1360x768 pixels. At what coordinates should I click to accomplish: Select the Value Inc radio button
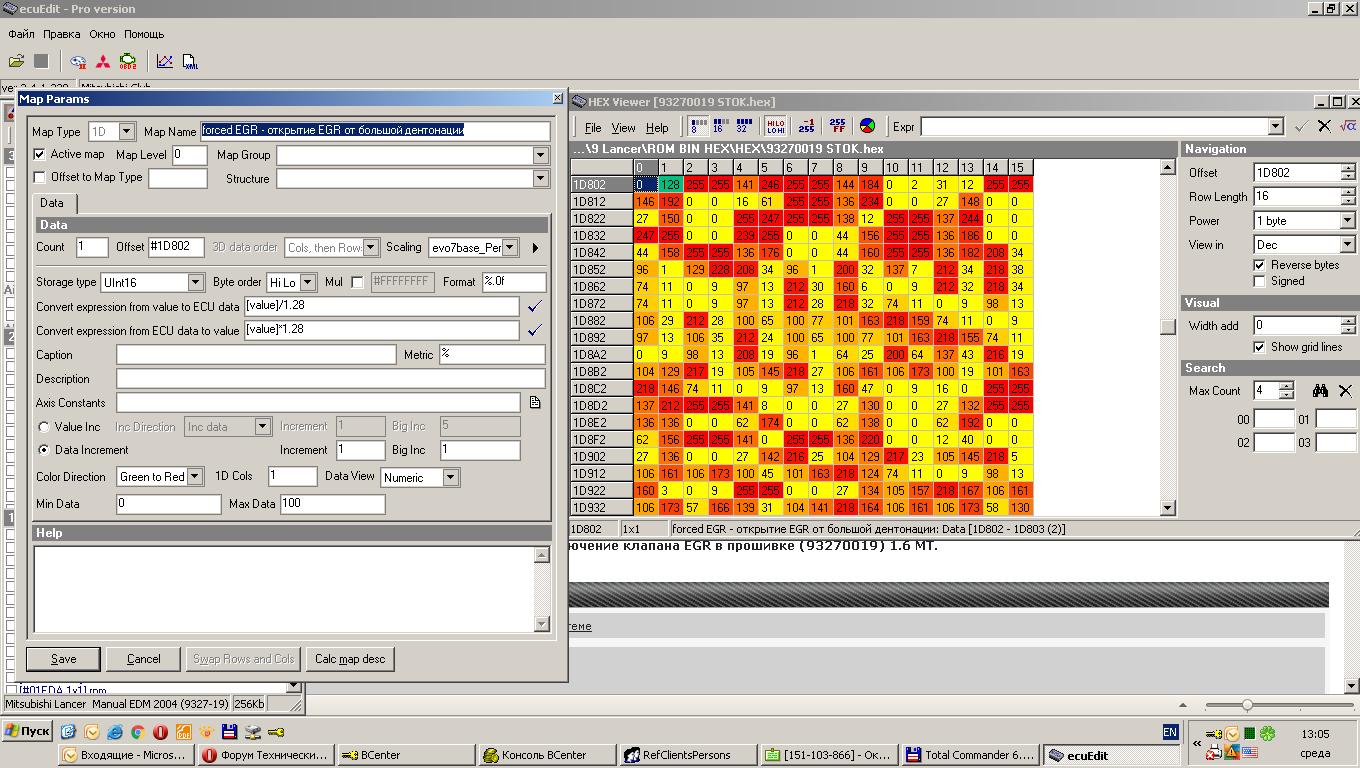43,427
